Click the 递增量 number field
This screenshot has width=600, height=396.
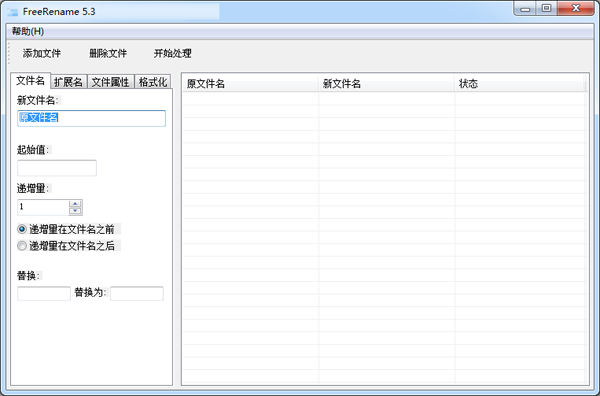[x=43, y=207]
